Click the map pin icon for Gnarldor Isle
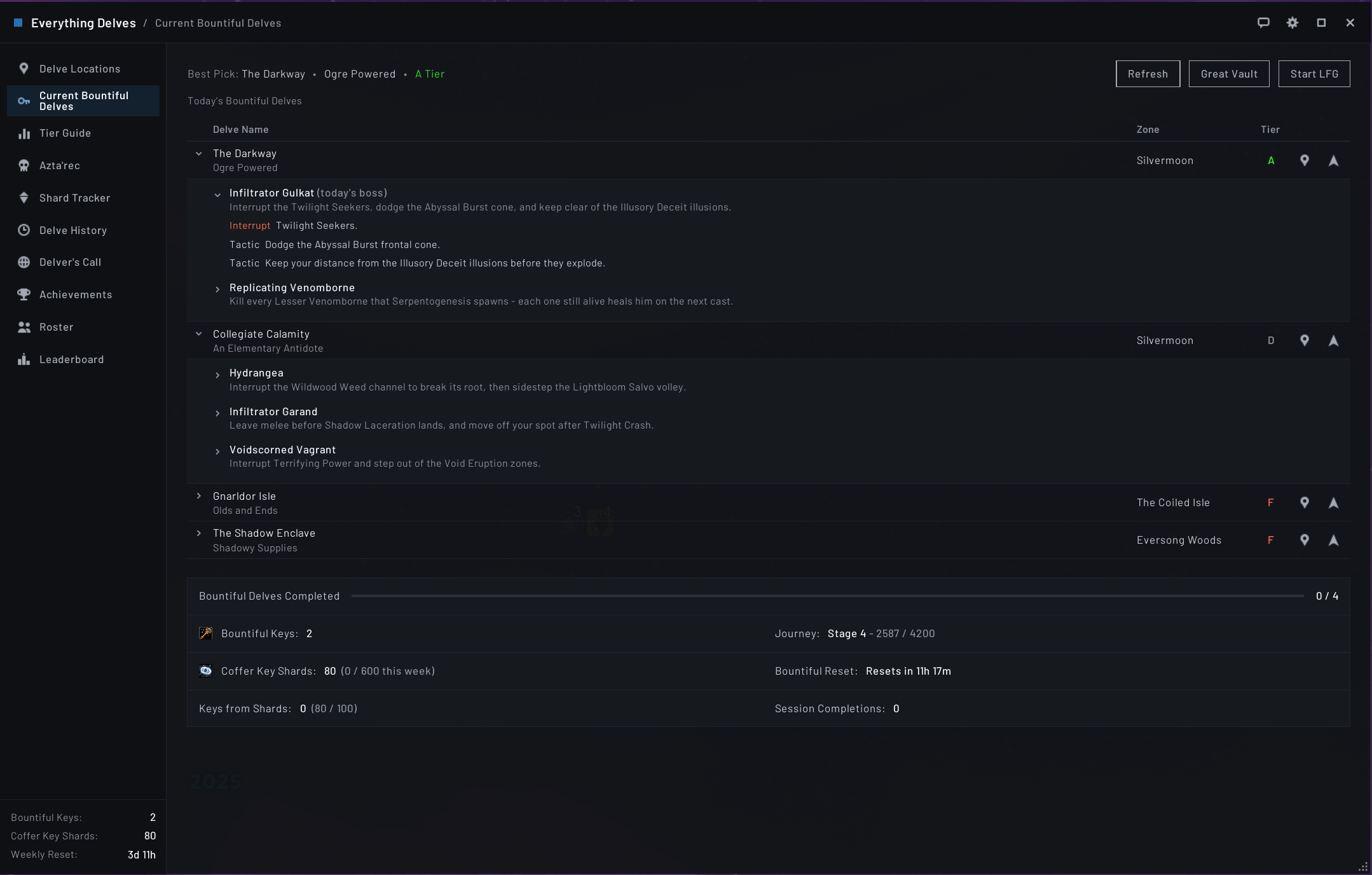The height and width of the screenshot is (875, 1372). (x=1304, y=502)
